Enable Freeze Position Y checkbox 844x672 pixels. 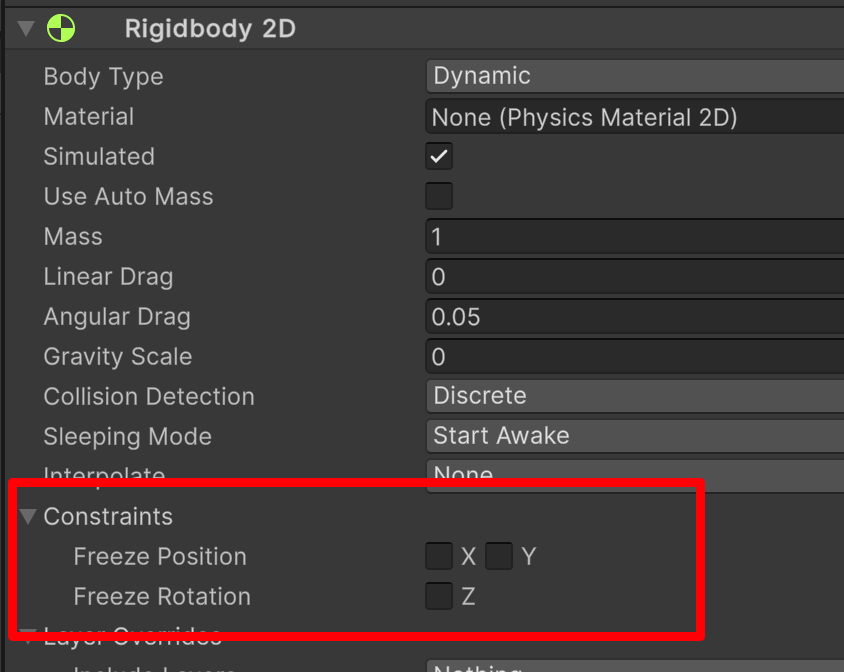click(x=499, y=556)
